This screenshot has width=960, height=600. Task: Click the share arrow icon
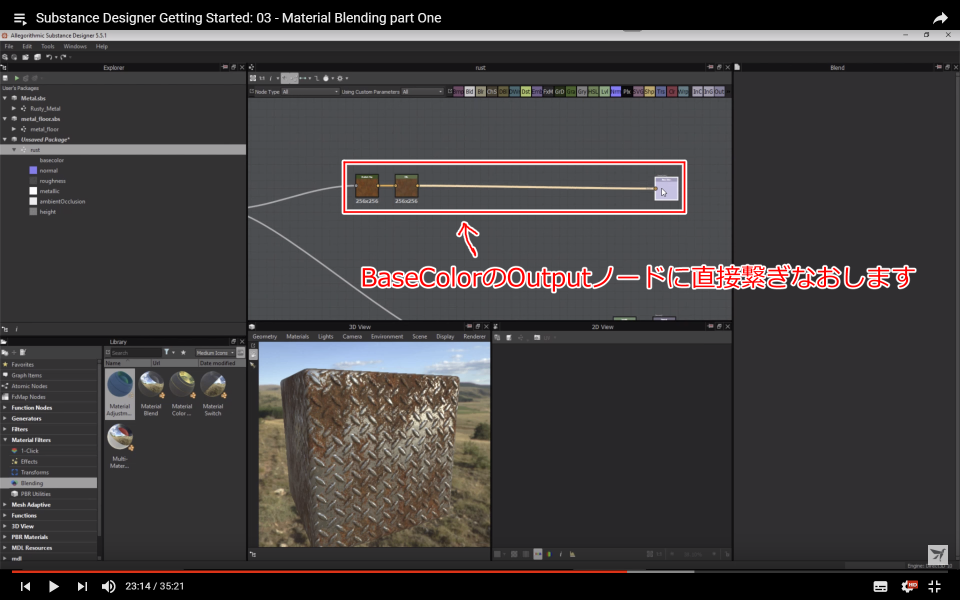click(x=940, y=18)
